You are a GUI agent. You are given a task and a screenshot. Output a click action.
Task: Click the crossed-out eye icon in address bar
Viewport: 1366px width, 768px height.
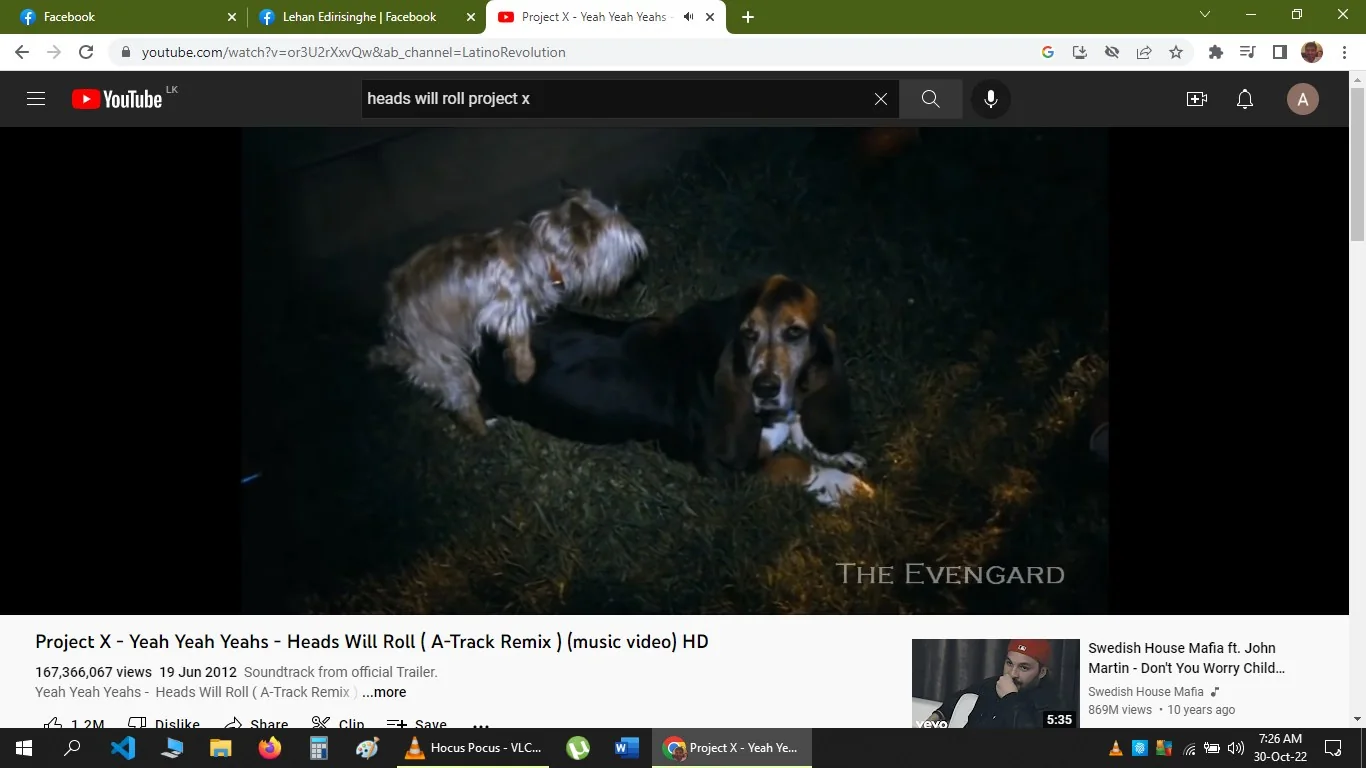pos(1112,52)
